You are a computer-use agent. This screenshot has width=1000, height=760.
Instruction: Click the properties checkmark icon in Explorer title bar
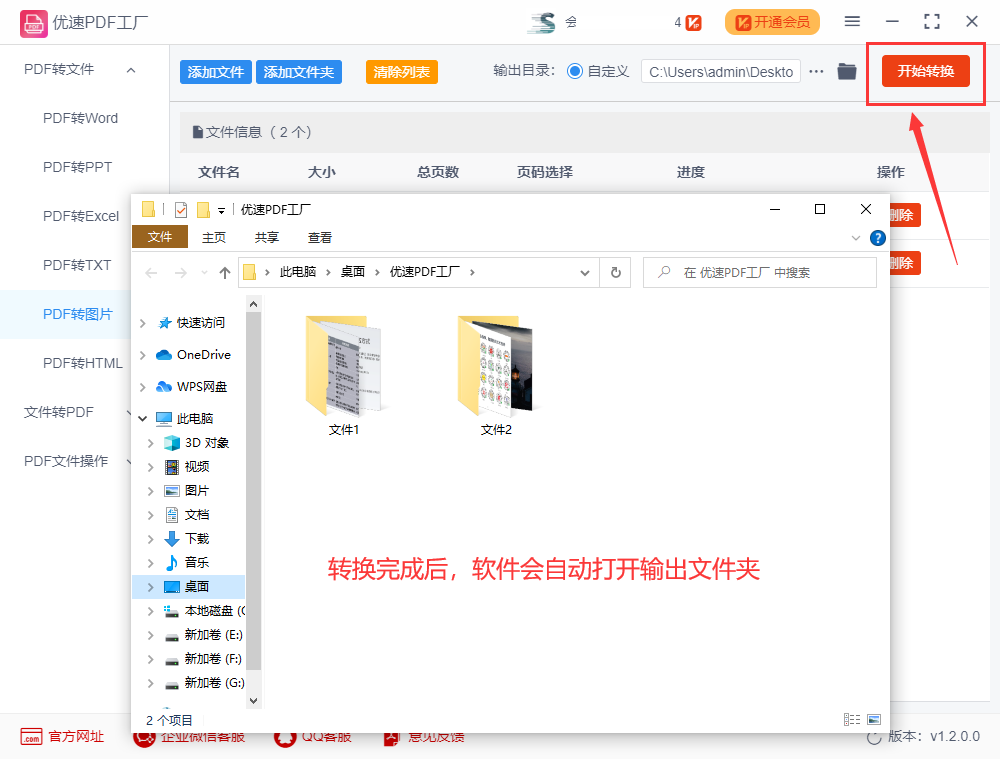[x=181, y=210]
